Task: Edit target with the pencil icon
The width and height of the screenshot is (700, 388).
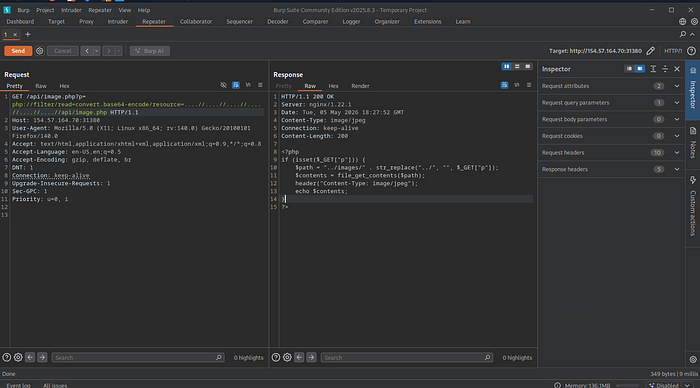Action: [650, 51]
